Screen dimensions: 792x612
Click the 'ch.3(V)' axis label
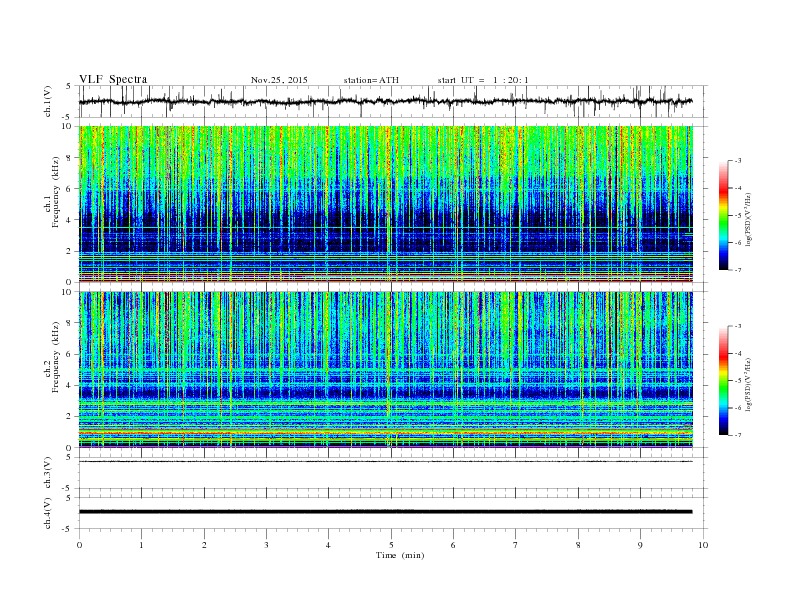click(x=47, y=473)
